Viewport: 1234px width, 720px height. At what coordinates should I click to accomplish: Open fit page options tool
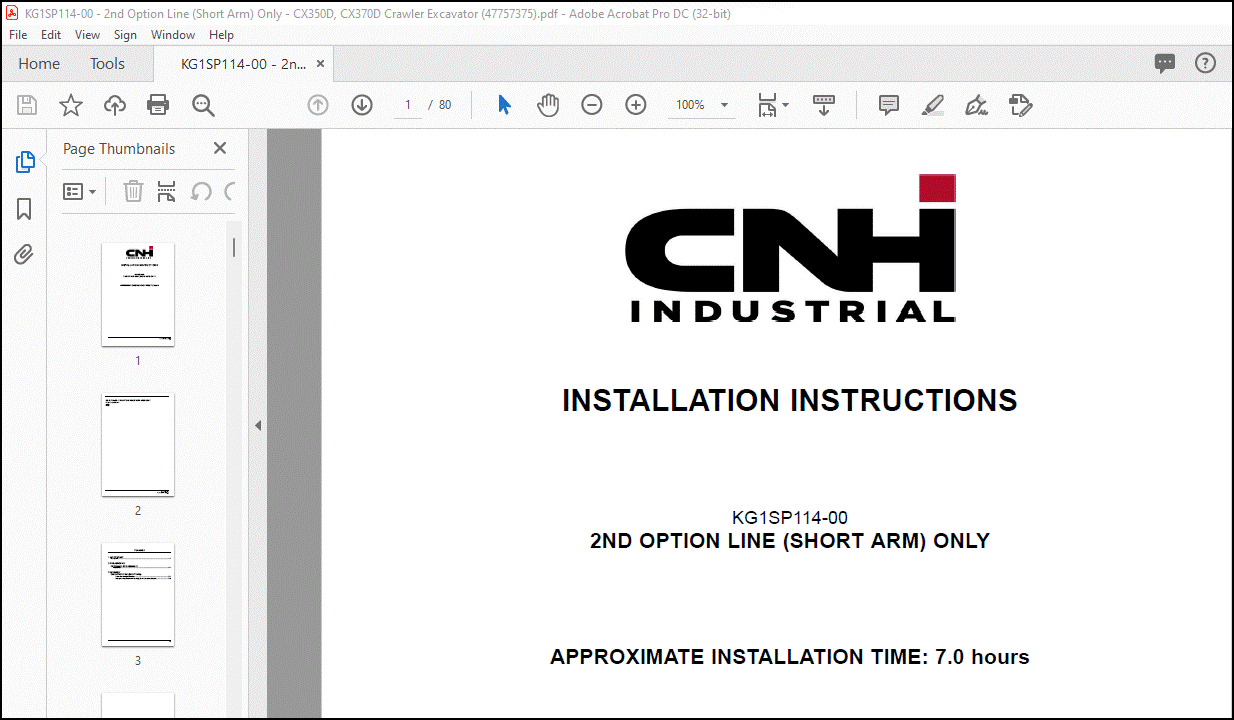pyautogui.click(x=773, y=105)
